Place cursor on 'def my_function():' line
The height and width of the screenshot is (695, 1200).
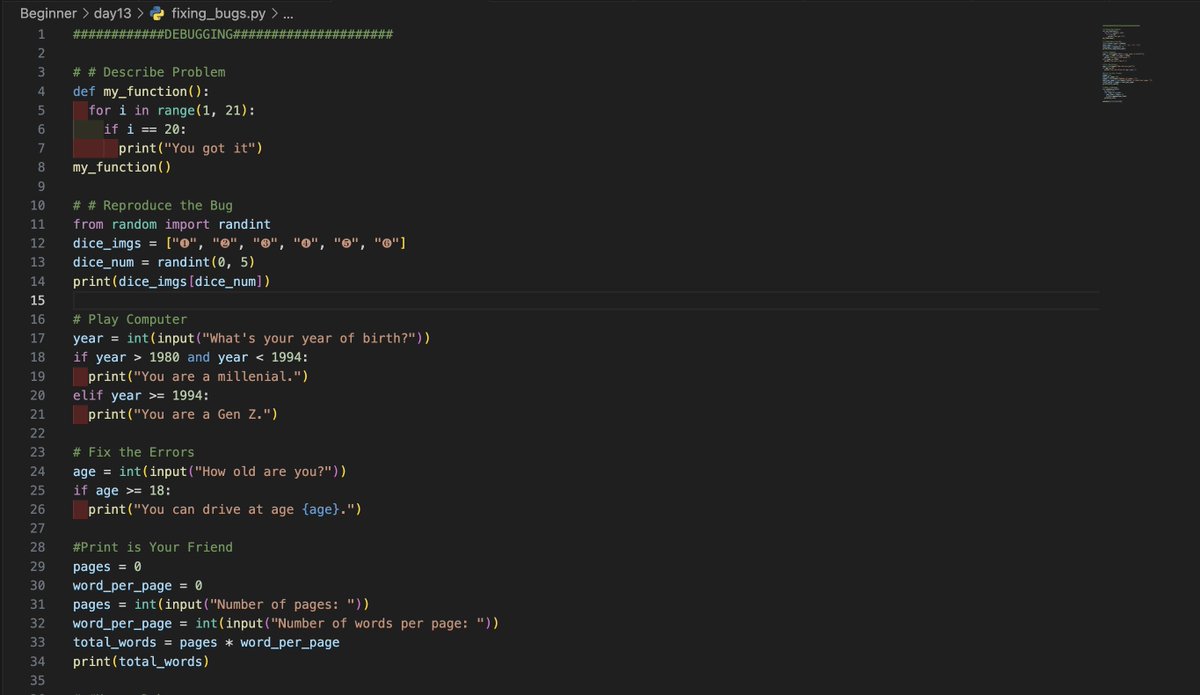141,91
